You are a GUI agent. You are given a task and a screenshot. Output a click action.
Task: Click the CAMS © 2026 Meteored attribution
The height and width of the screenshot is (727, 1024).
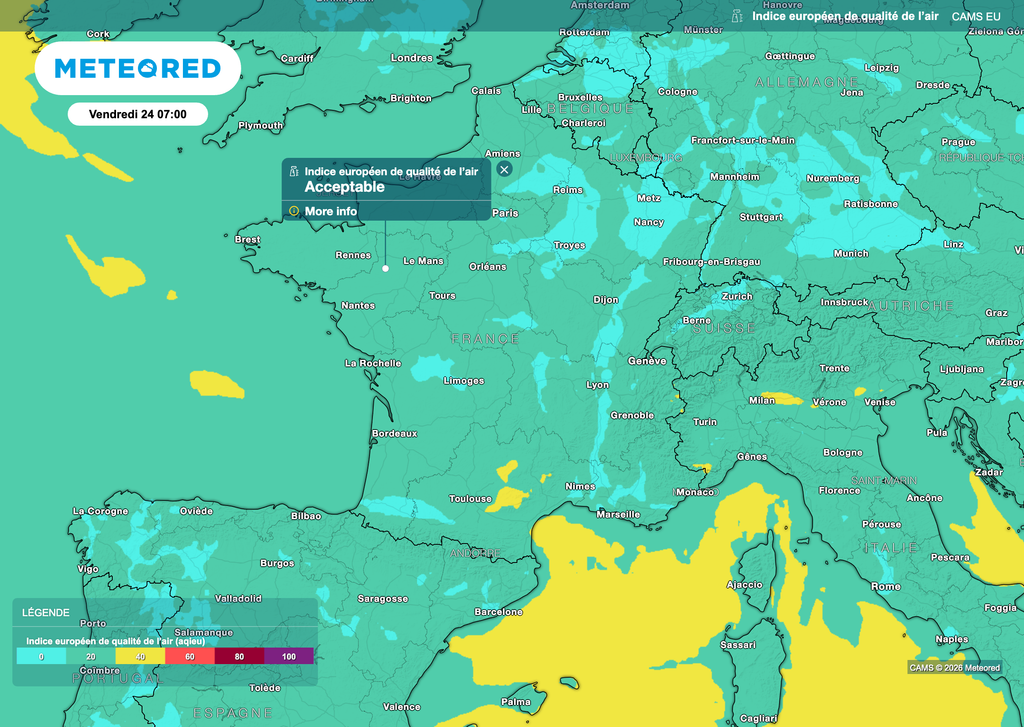(954, 667)
